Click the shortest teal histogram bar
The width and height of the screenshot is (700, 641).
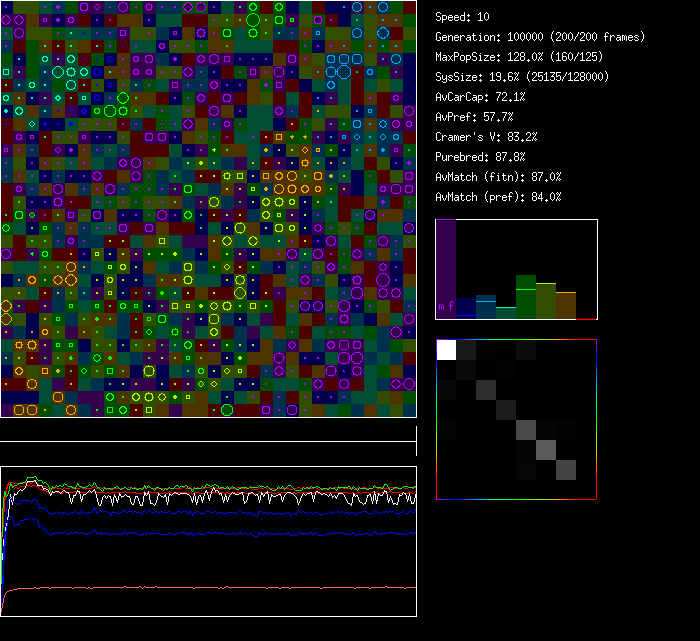click(x=506, y=313)
